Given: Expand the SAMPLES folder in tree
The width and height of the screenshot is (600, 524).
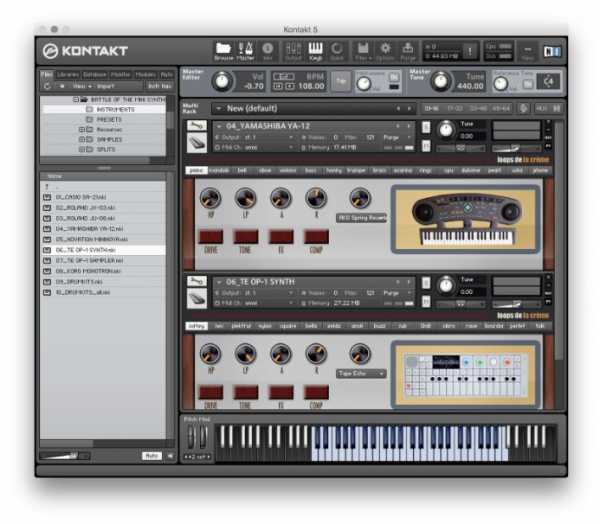Looking at the screenshot, I should 81,139.
